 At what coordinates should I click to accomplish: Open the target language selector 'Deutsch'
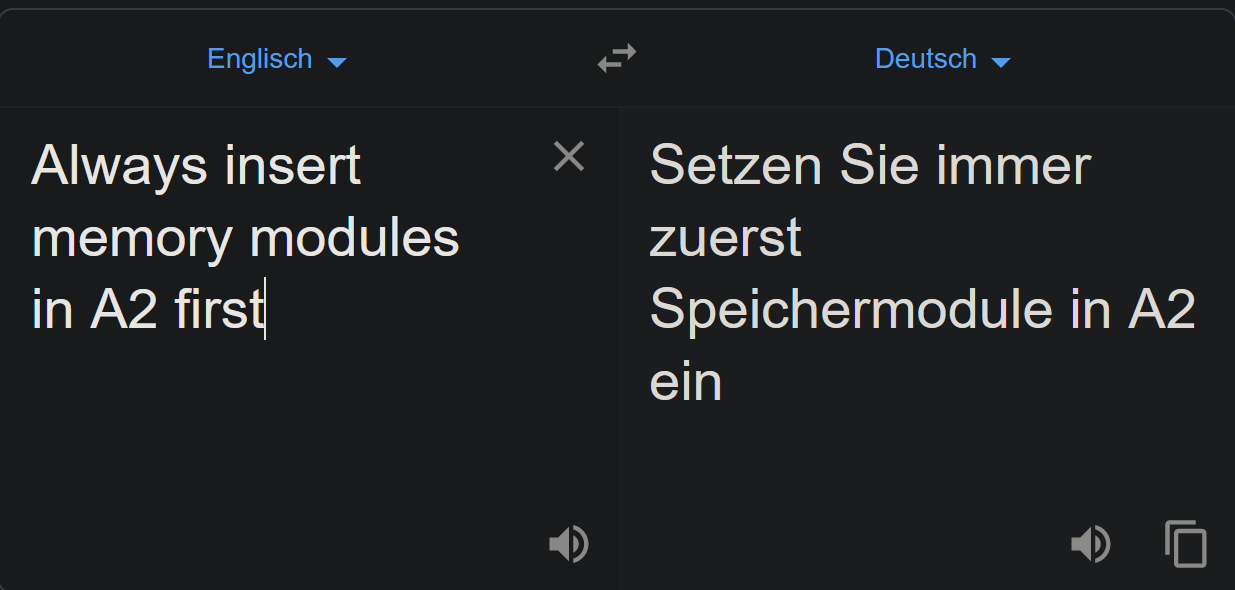[924, 58]
